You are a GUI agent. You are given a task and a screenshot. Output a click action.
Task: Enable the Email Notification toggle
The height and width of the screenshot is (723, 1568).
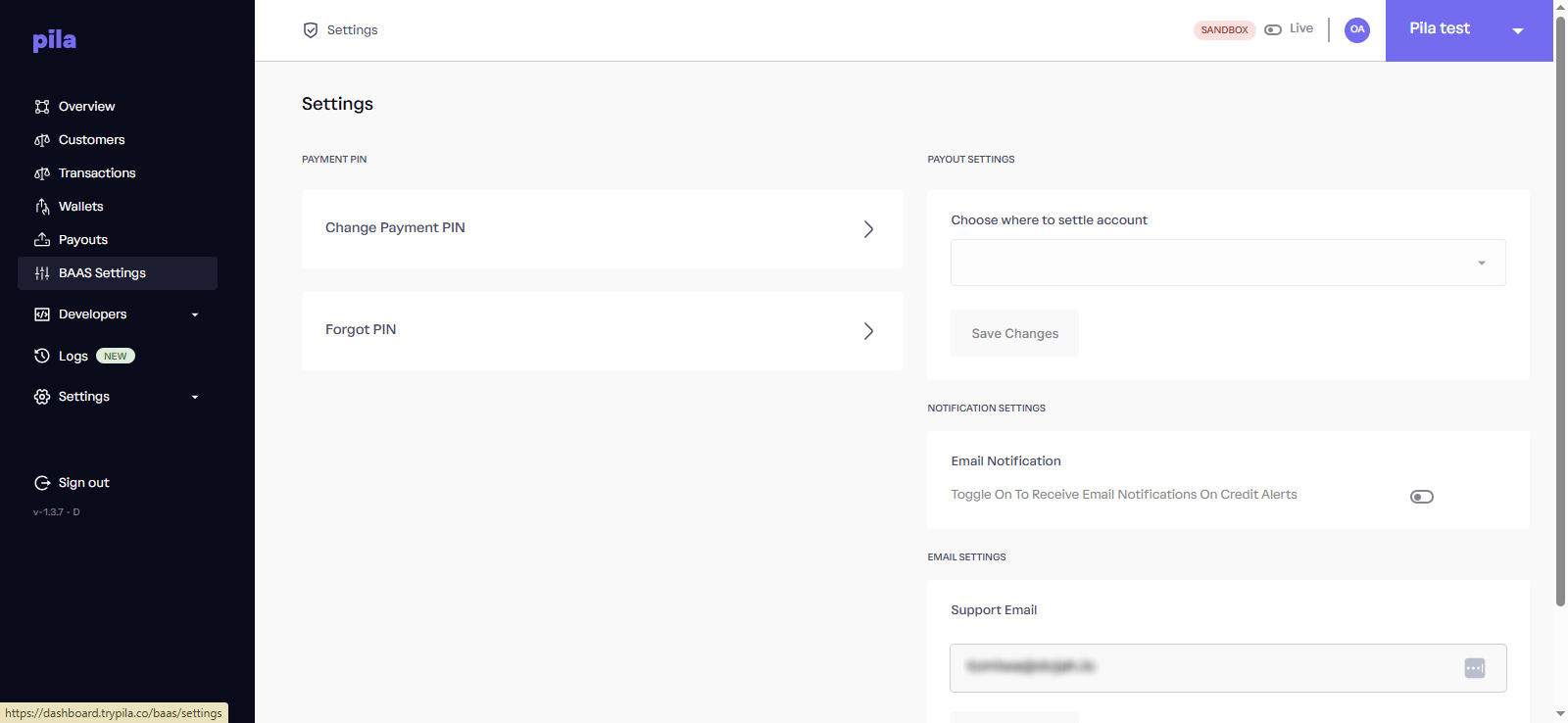pyautogui.click(x=1422, y=497)
